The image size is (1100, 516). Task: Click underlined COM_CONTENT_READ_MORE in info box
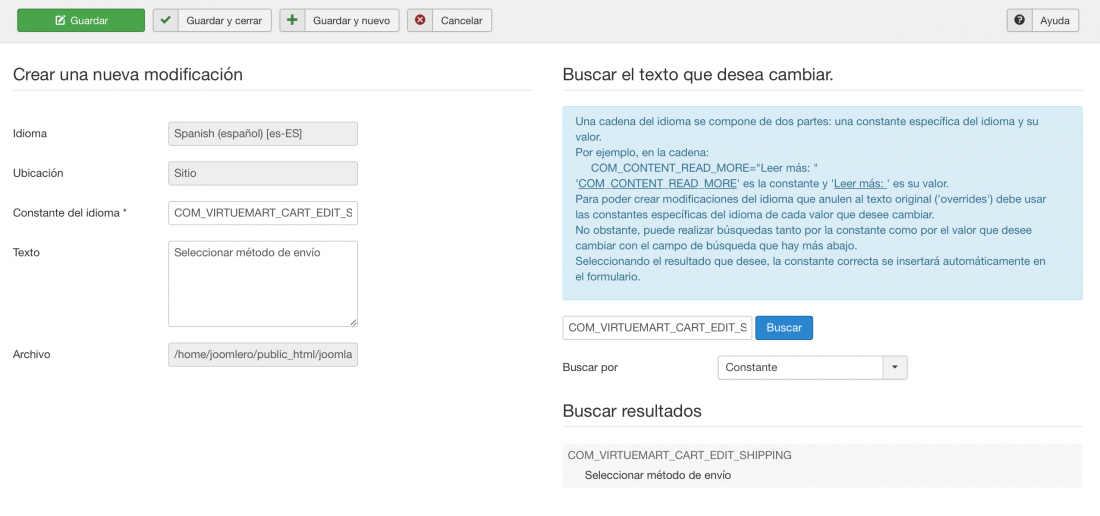click(657, 184)
